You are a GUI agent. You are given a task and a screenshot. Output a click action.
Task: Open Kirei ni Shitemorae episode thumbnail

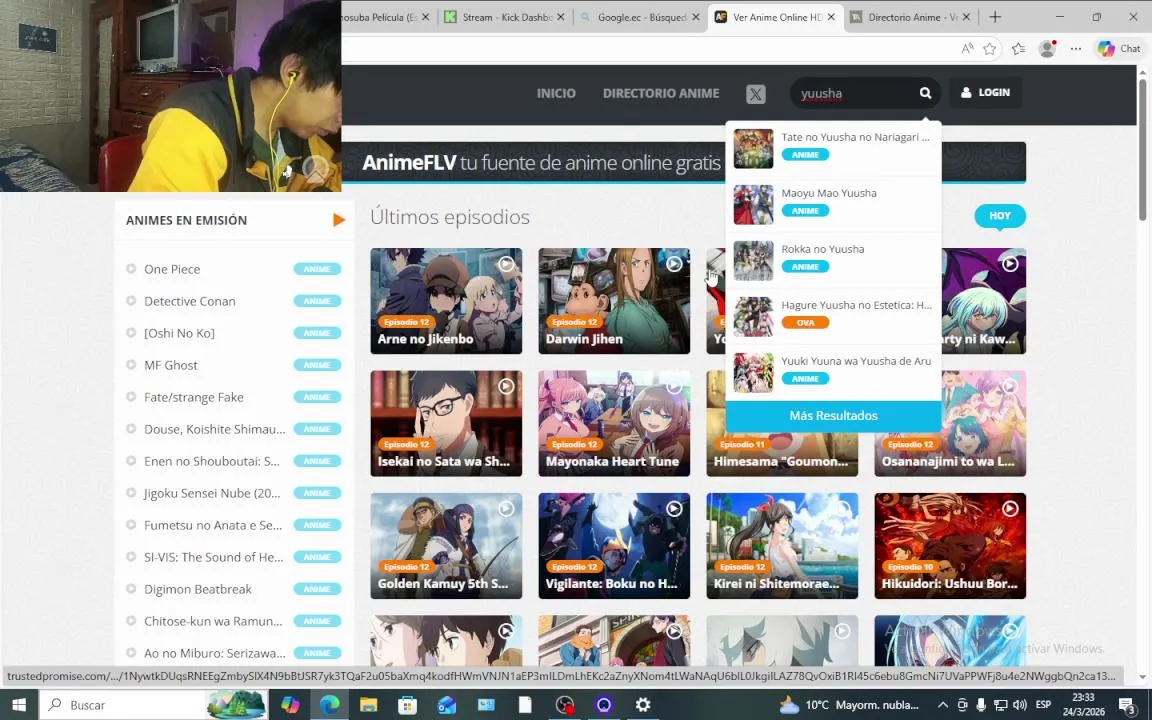coord(782,546)
